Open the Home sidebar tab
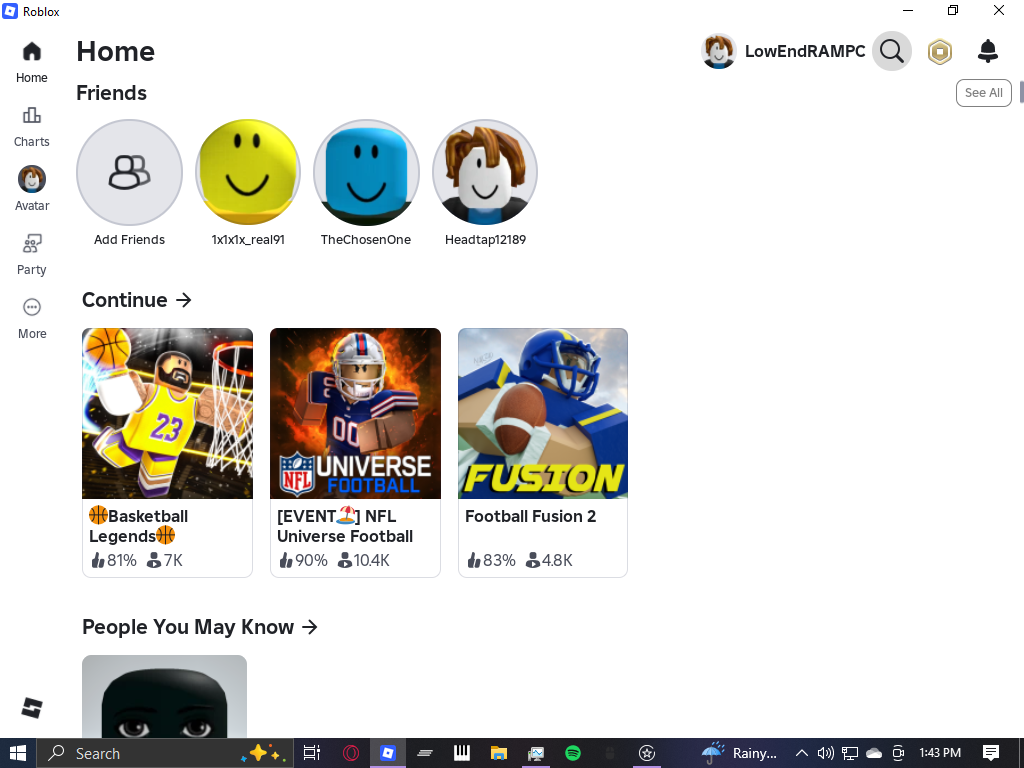The width and height of the screenshot is (1024, 768). [31, 63]
